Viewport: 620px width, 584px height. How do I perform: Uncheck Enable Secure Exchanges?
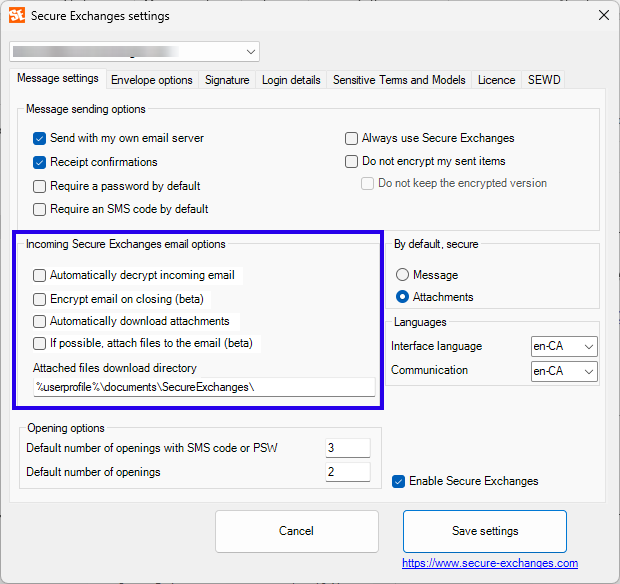398,481
